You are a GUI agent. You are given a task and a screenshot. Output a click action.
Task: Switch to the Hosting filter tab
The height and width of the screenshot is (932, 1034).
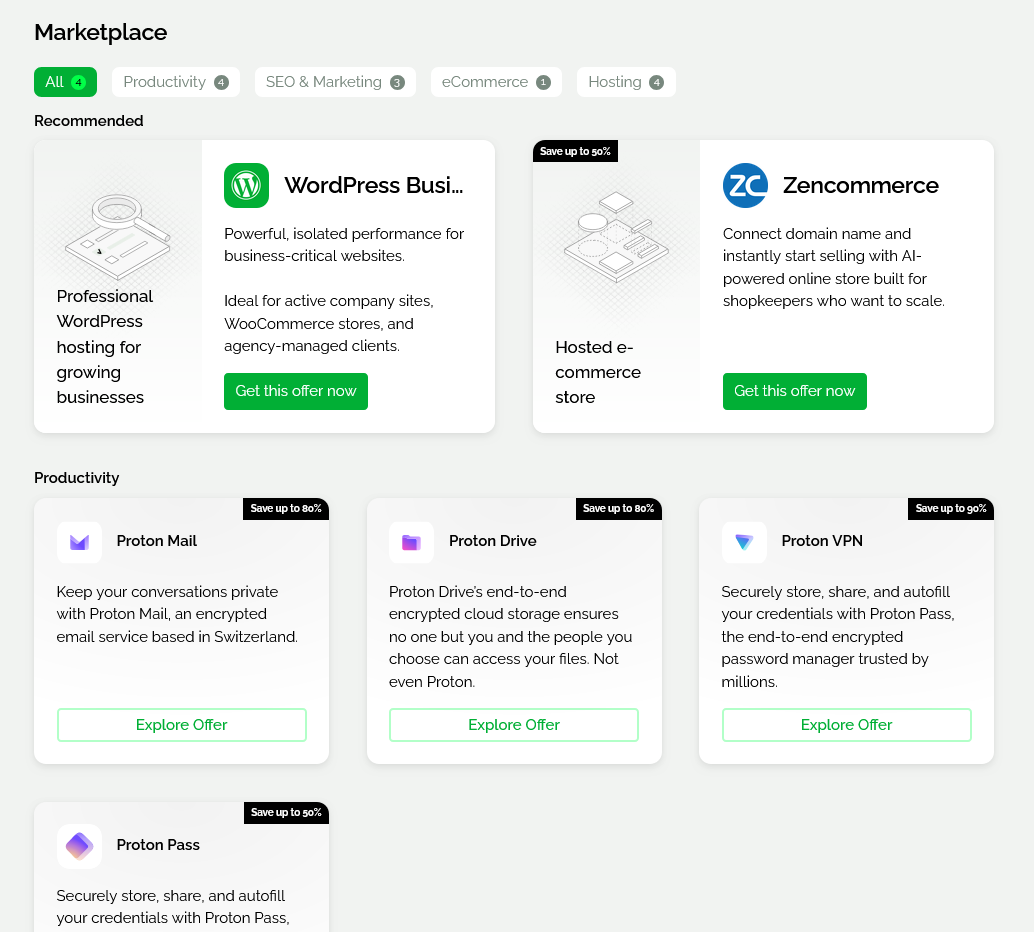point(626,82)
